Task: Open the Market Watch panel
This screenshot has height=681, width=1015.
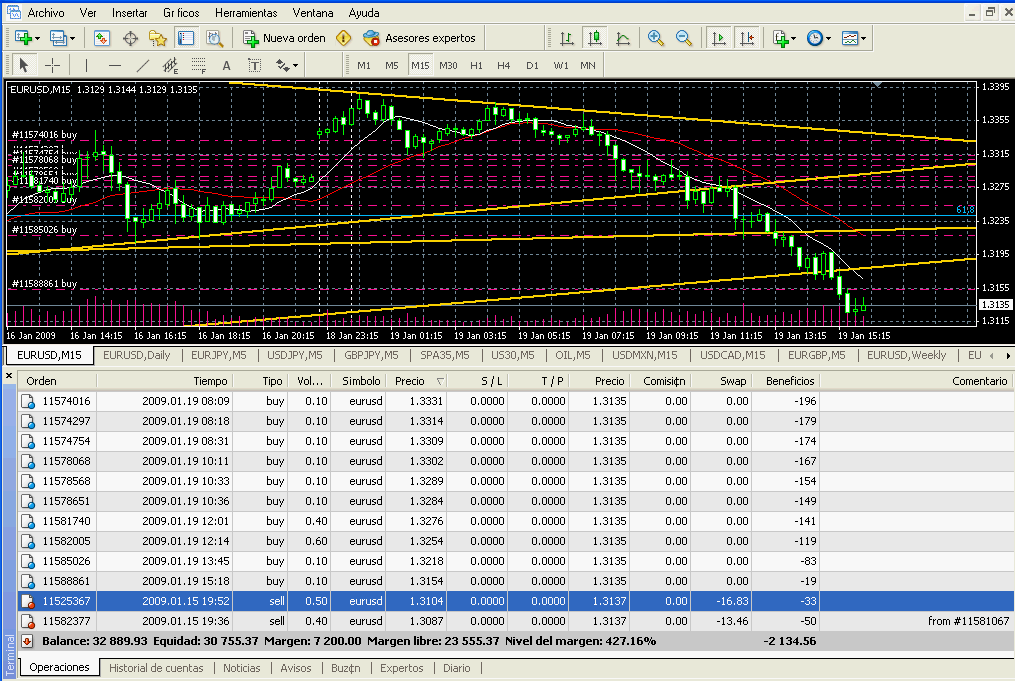Action: (x=102, y=38)
